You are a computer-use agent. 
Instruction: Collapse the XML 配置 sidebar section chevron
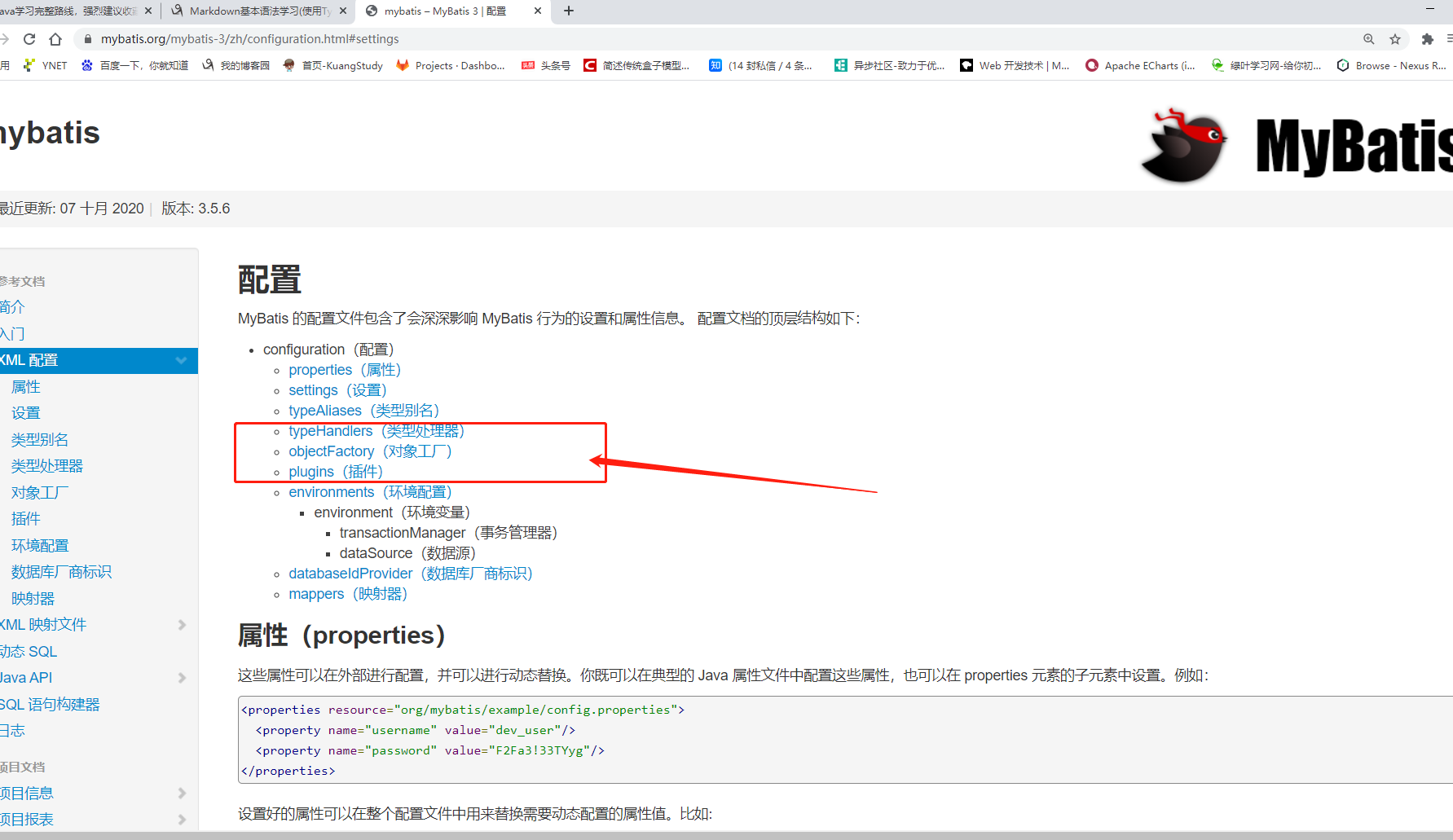tap(181, 360)
